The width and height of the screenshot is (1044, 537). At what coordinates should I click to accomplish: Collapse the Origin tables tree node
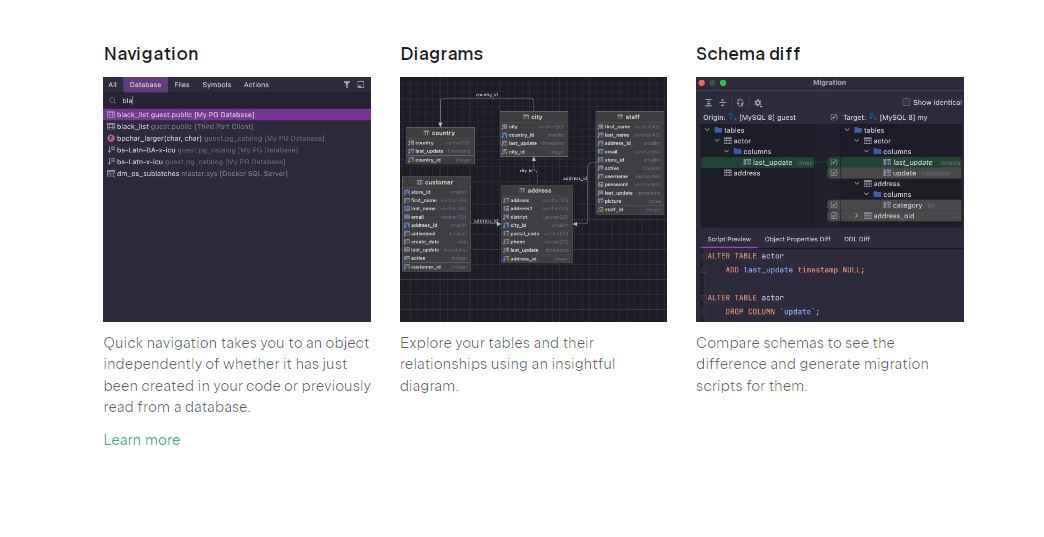[708, 130]
